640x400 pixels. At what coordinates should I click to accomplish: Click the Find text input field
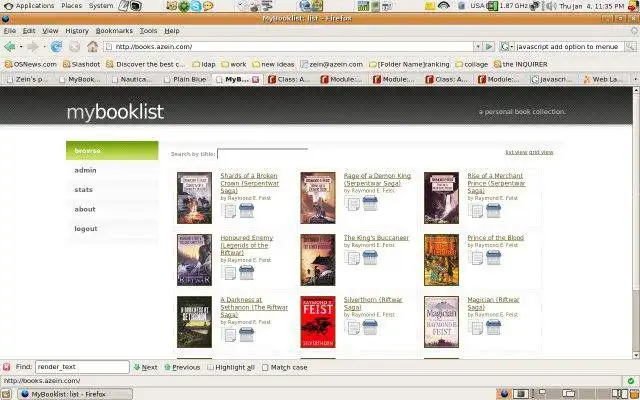point(82,367)
